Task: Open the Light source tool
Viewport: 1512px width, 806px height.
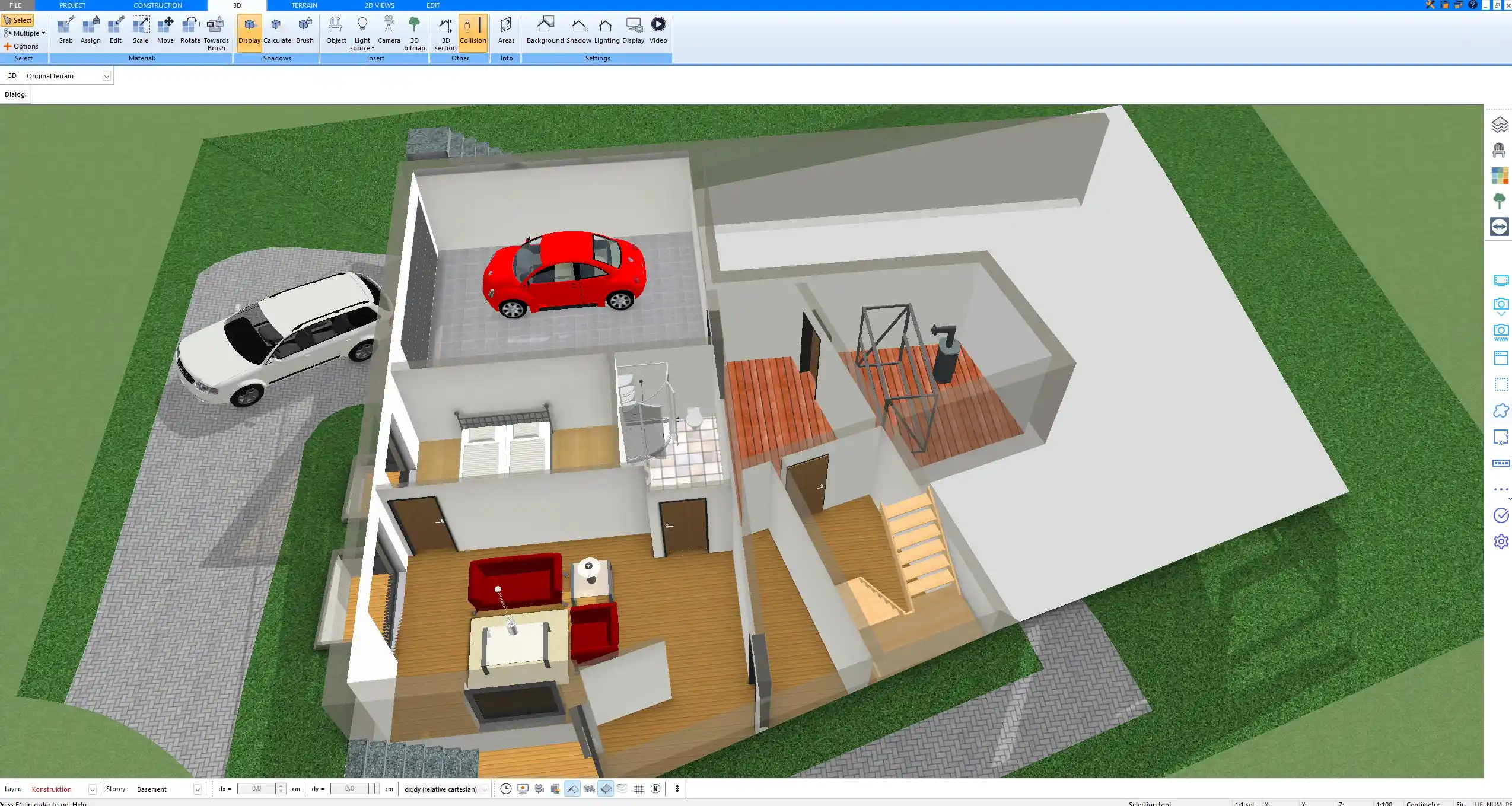Action: pyautogui.click(x=362, y=33)
